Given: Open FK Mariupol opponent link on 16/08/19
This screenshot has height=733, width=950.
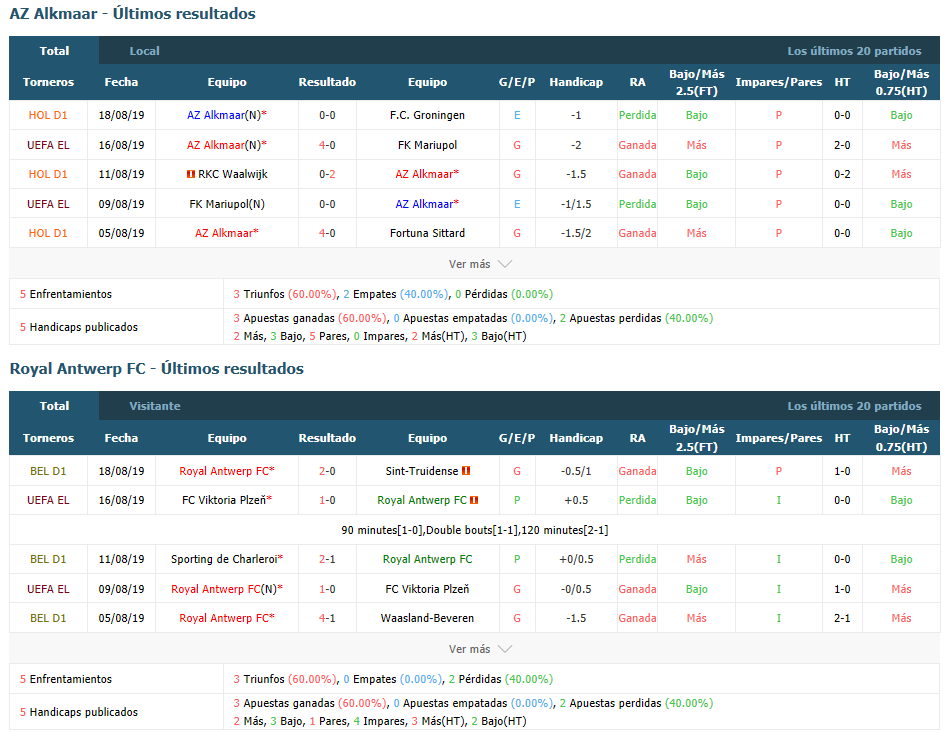Looking at the screenshot, I should click(427, 145).
